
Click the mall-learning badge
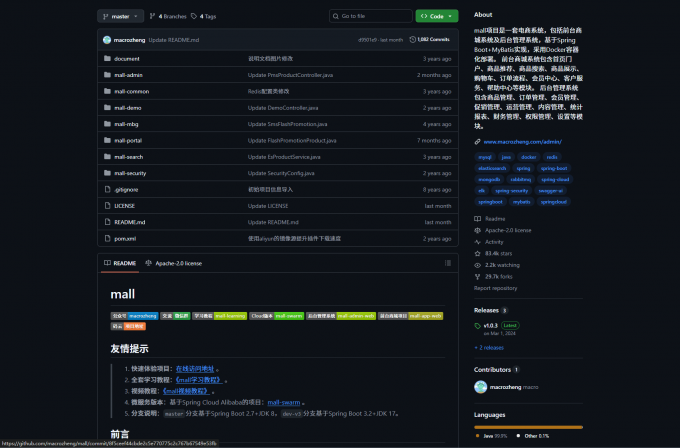point(219,316)
